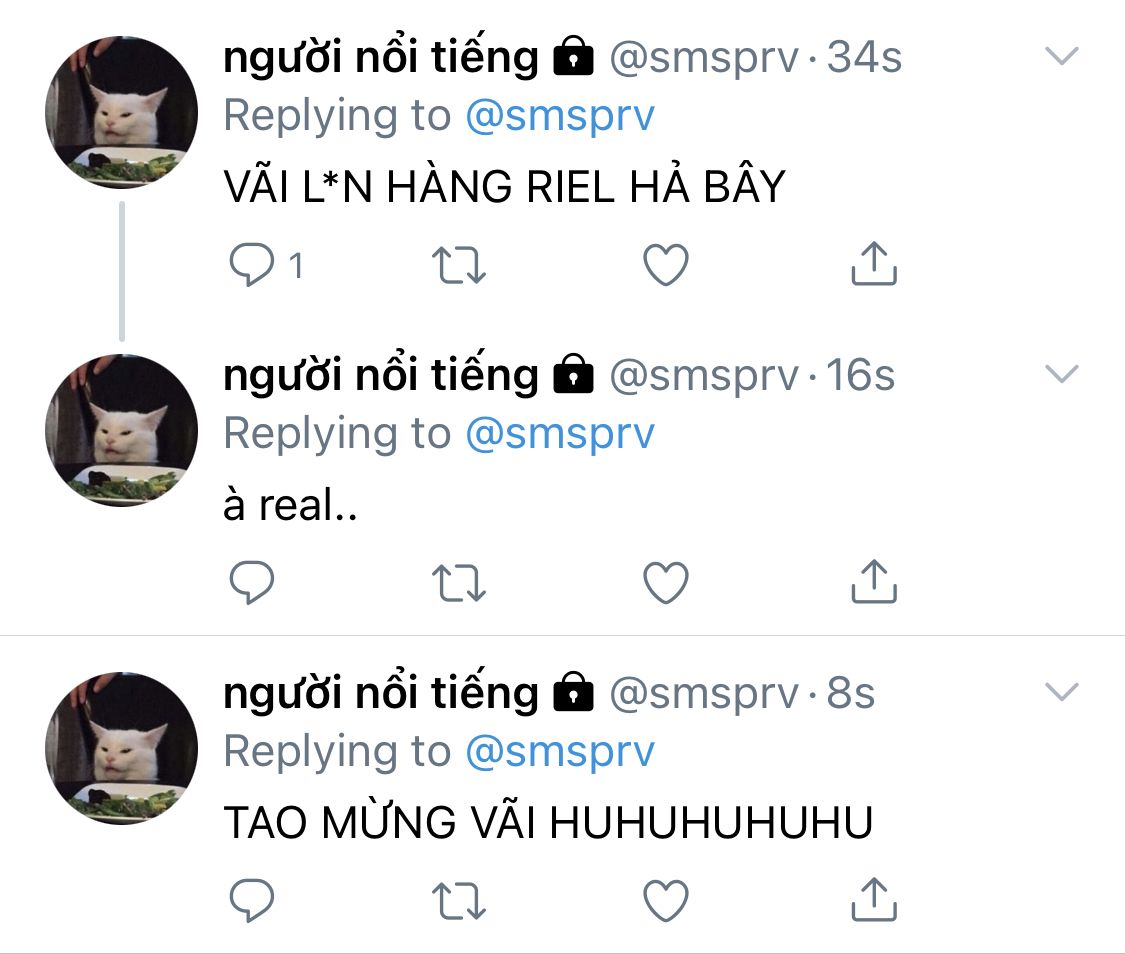Retweet the 'TAO MỪNG VÃI' tweet

click(458, 900)
